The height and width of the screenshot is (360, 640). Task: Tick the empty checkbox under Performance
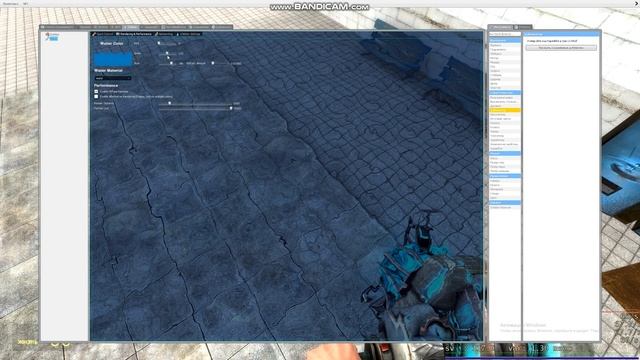(x=96, y=97)
